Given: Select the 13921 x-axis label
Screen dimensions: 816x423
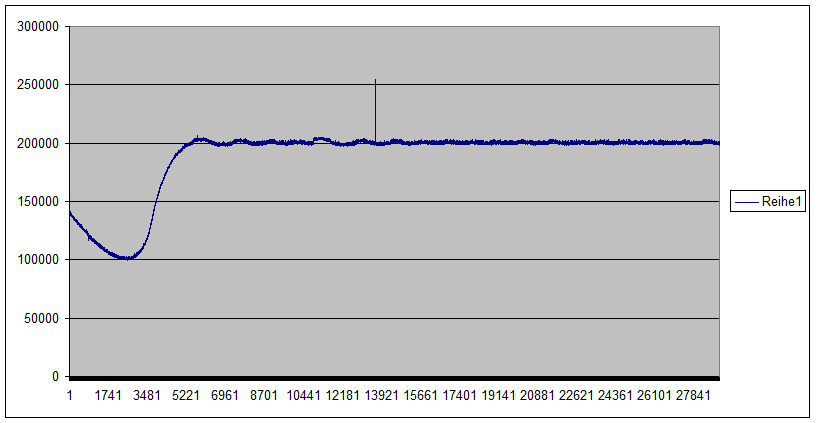Looking at the screenshot, I should point(379,396).
